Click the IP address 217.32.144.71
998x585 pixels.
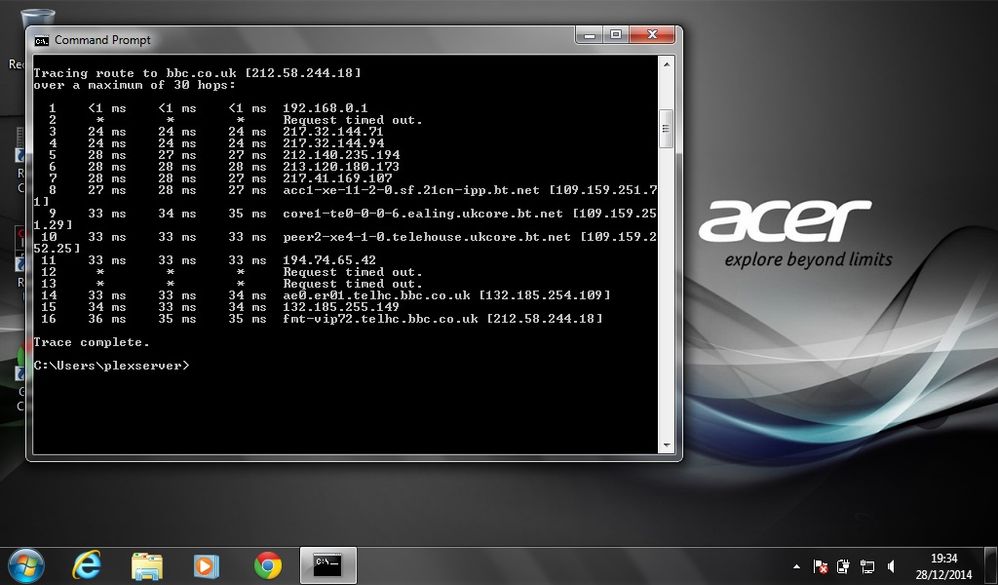tap(334, 132)
